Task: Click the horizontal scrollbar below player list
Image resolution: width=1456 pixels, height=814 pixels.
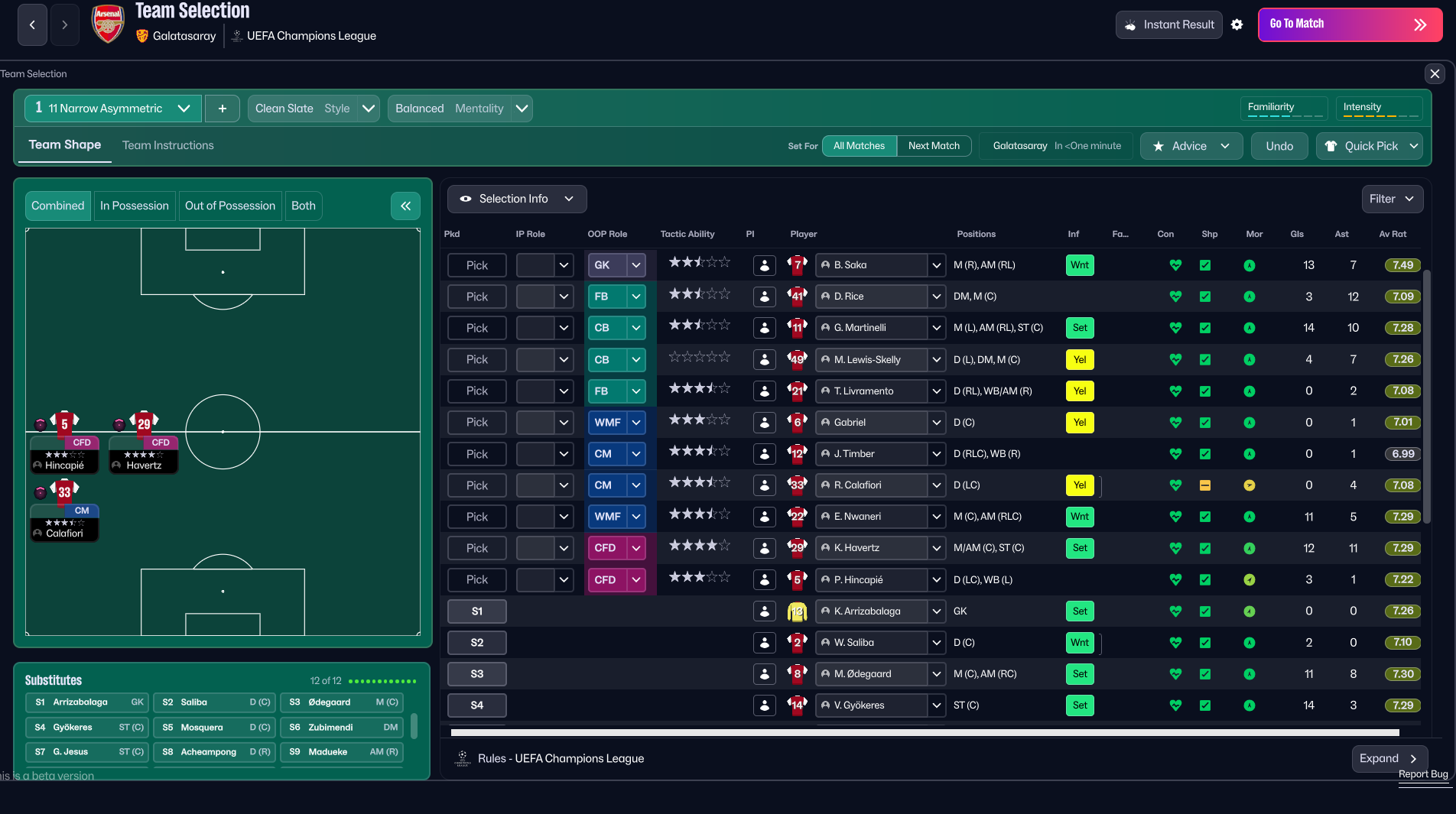Action: (x=925, y=732)
